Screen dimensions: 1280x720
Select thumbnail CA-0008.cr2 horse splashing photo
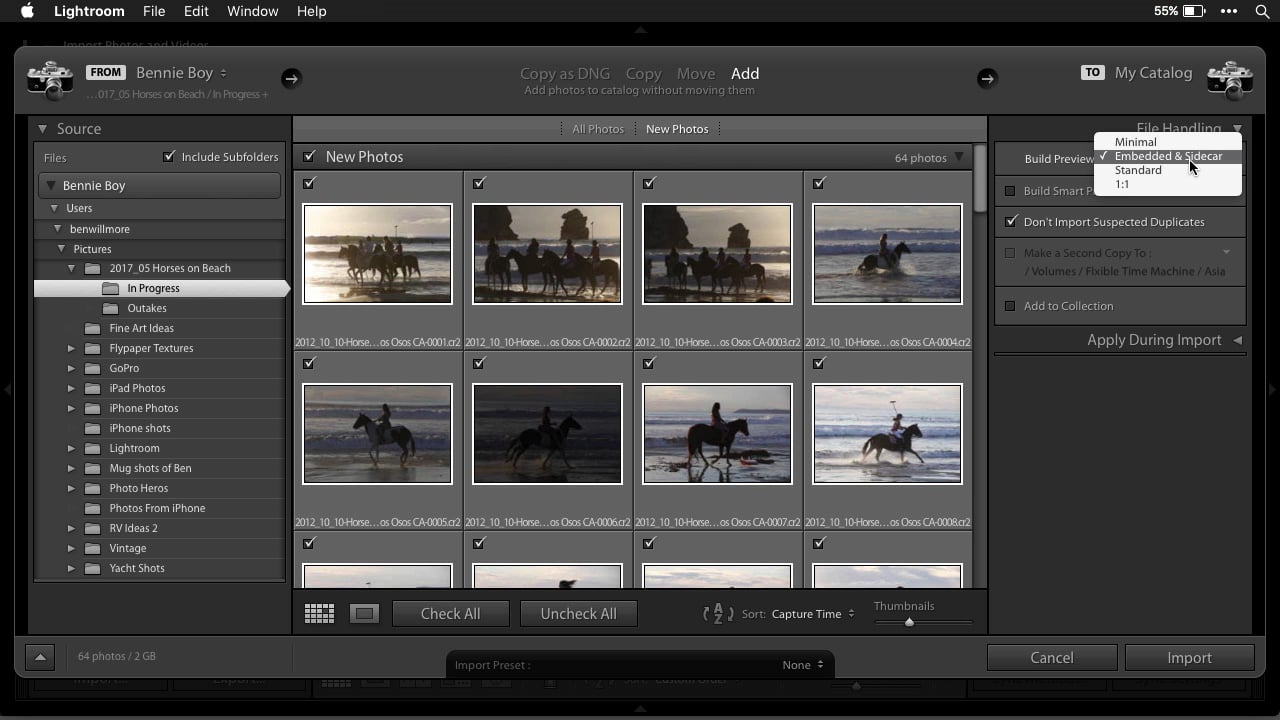[887, 434]
